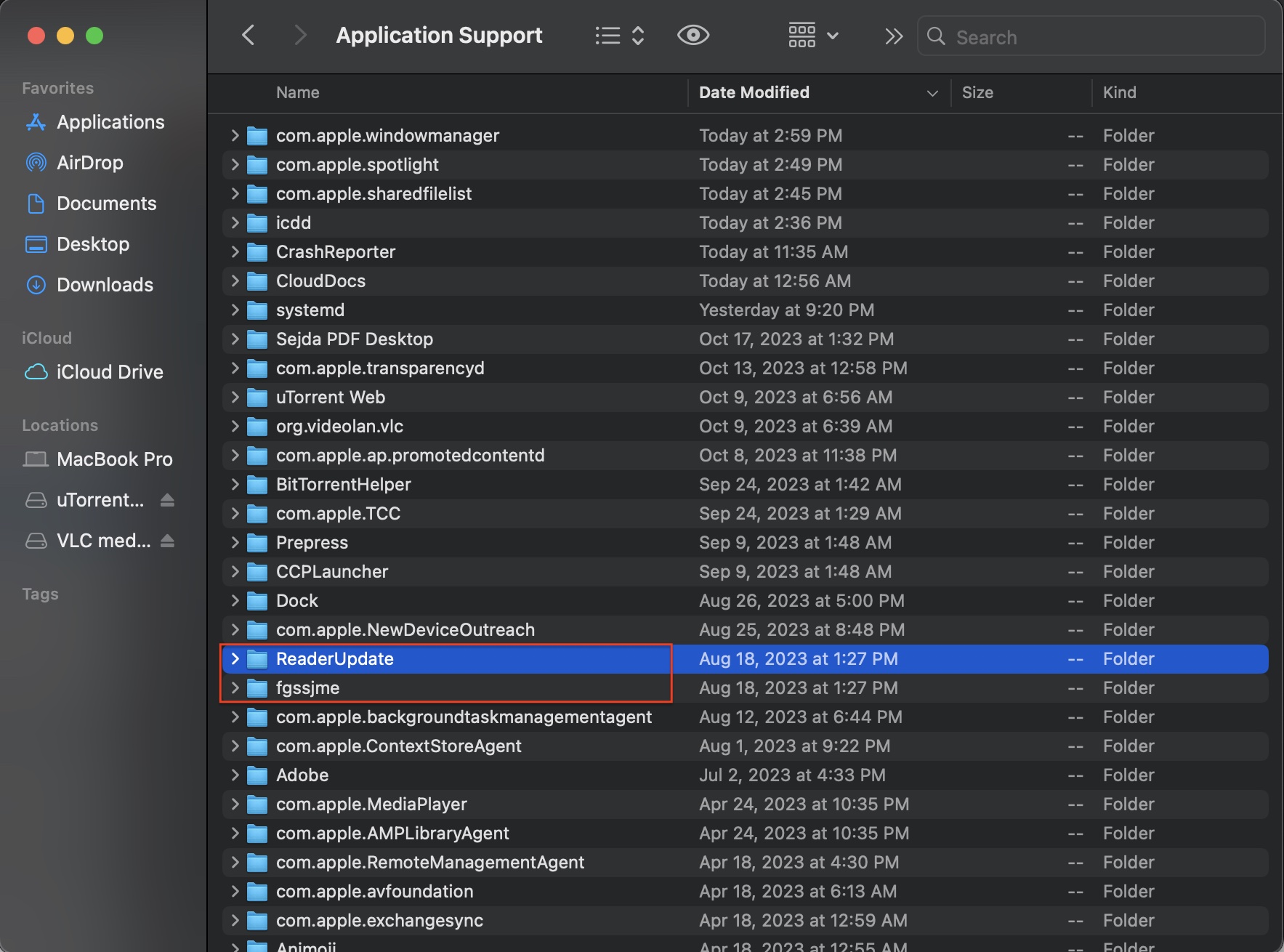Eject the VLC media volume

(x=167, y=541)
